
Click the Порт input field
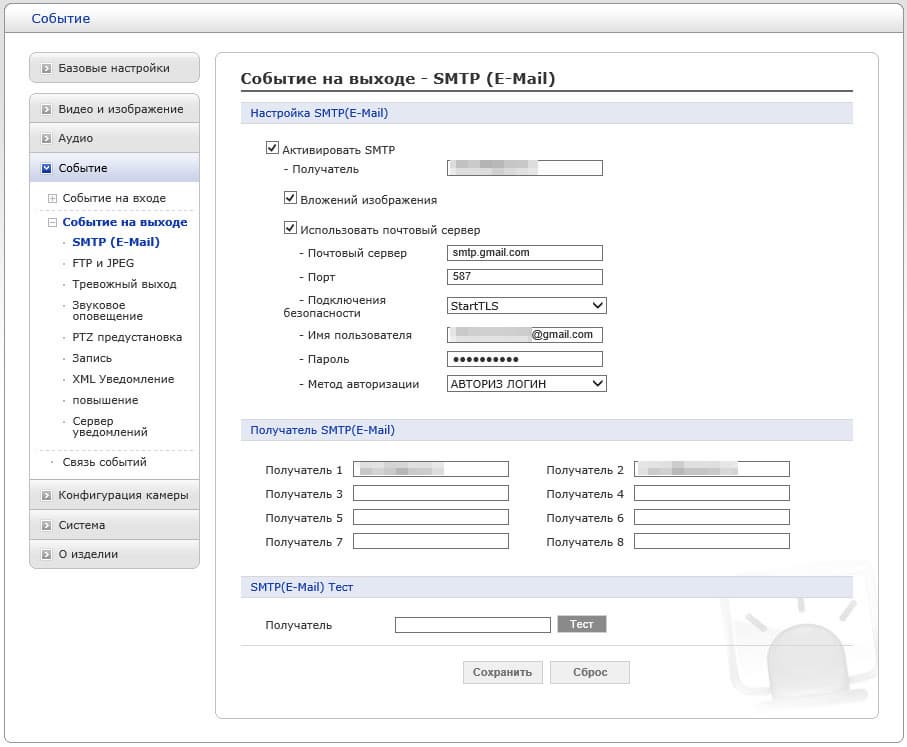(x=525, y=277)
